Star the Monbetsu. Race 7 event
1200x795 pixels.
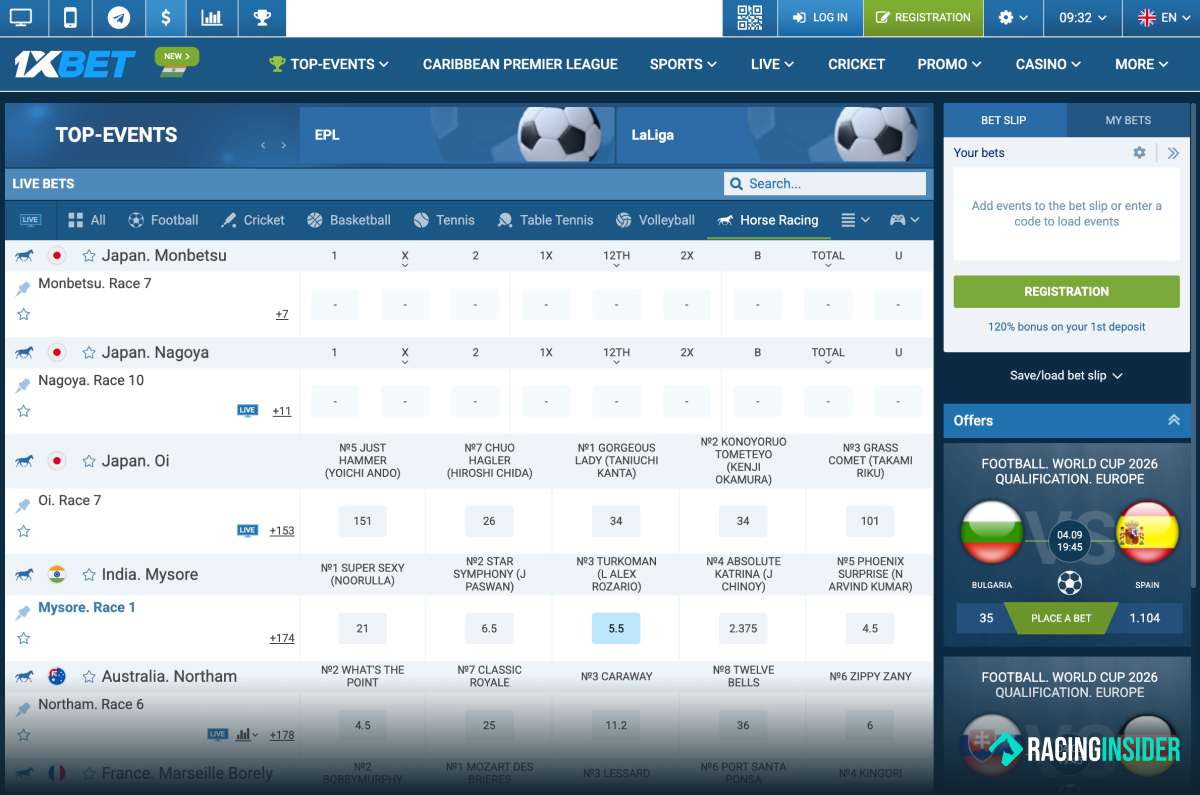pyautogui.click(x=24, y=314)
